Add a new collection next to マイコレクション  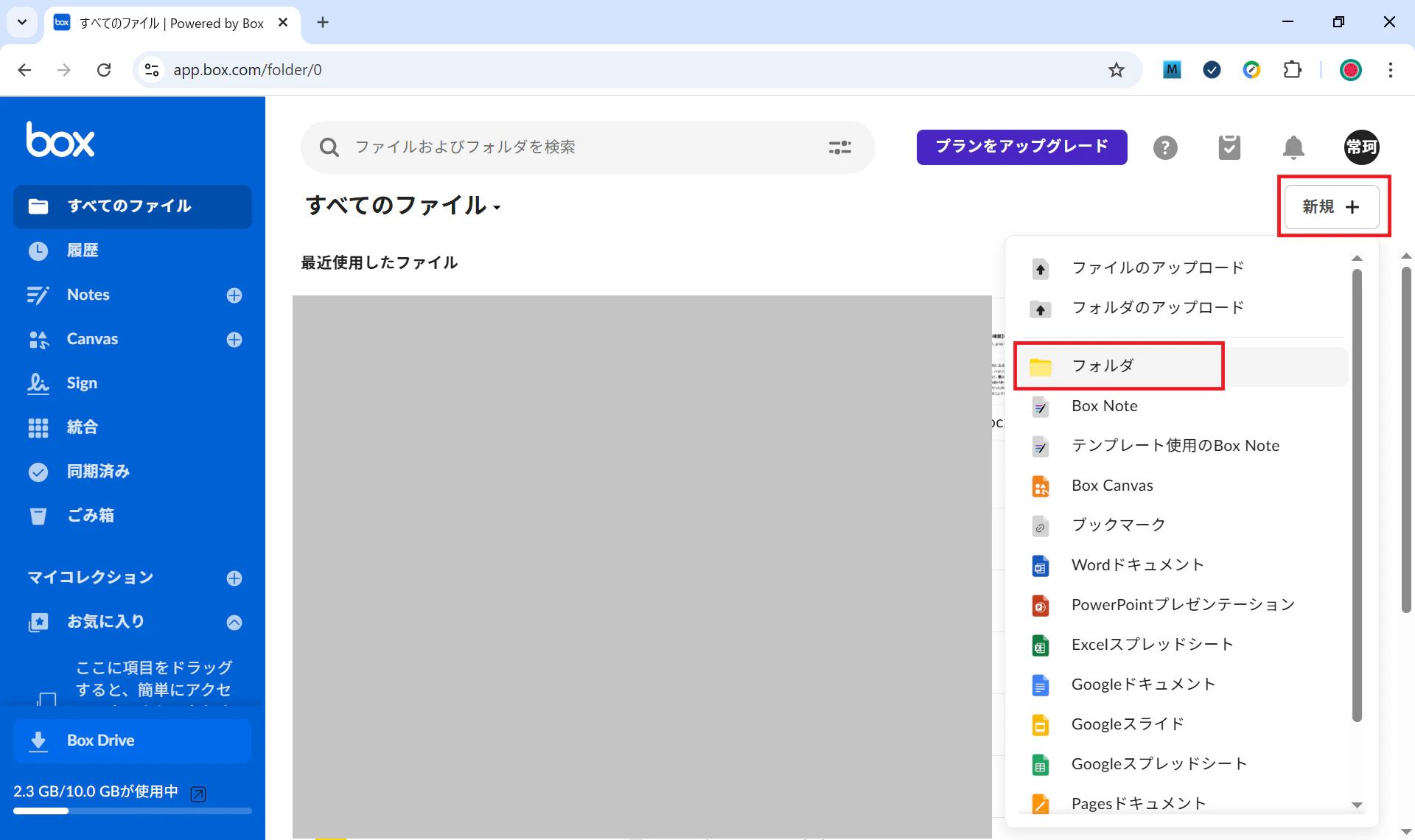(234, 578)
